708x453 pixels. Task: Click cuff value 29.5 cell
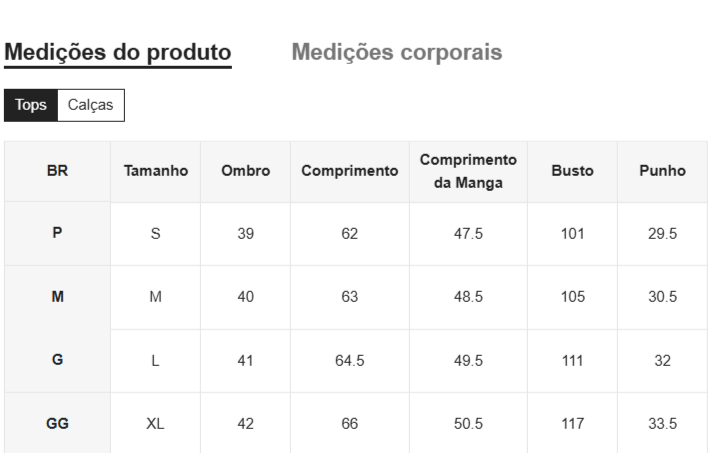(x=662, y=234)
